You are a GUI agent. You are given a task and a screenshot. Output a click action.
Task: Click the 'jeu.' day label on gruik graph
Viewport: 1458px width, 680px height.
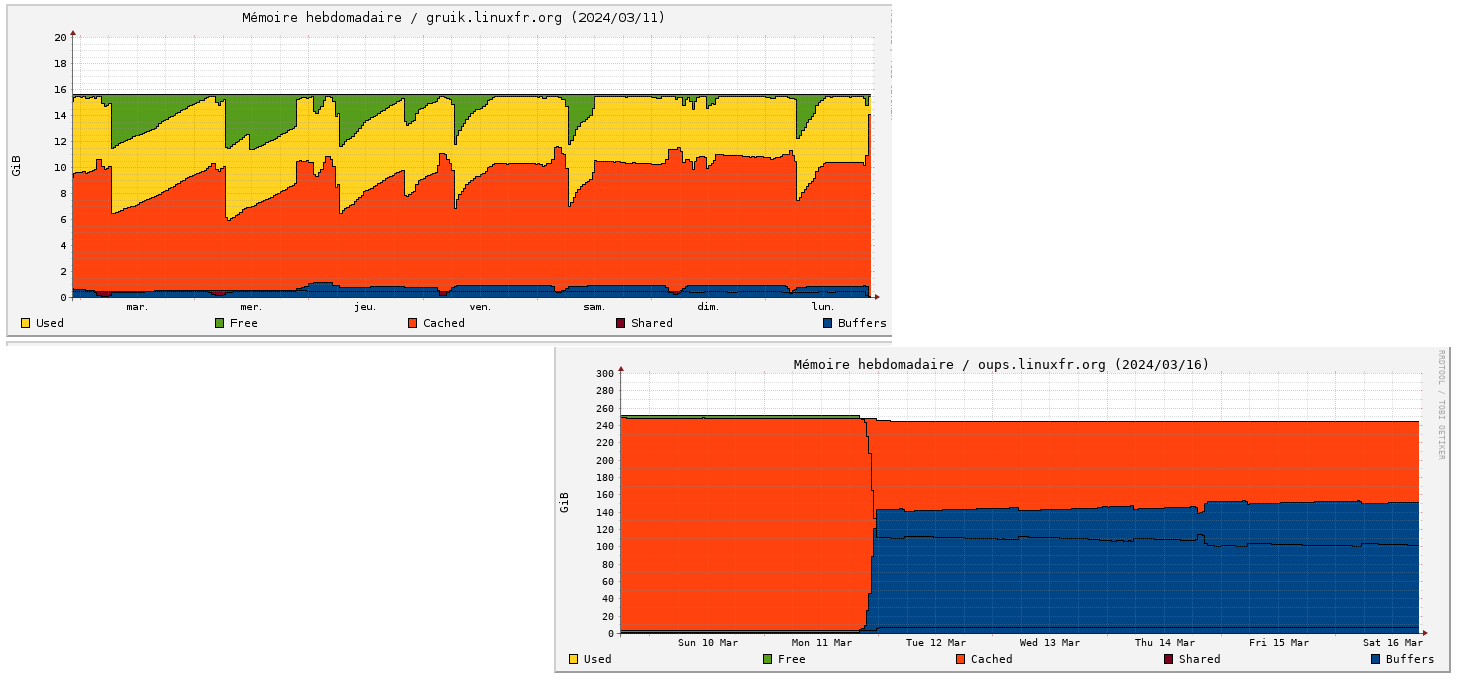(x=365, y=307)
